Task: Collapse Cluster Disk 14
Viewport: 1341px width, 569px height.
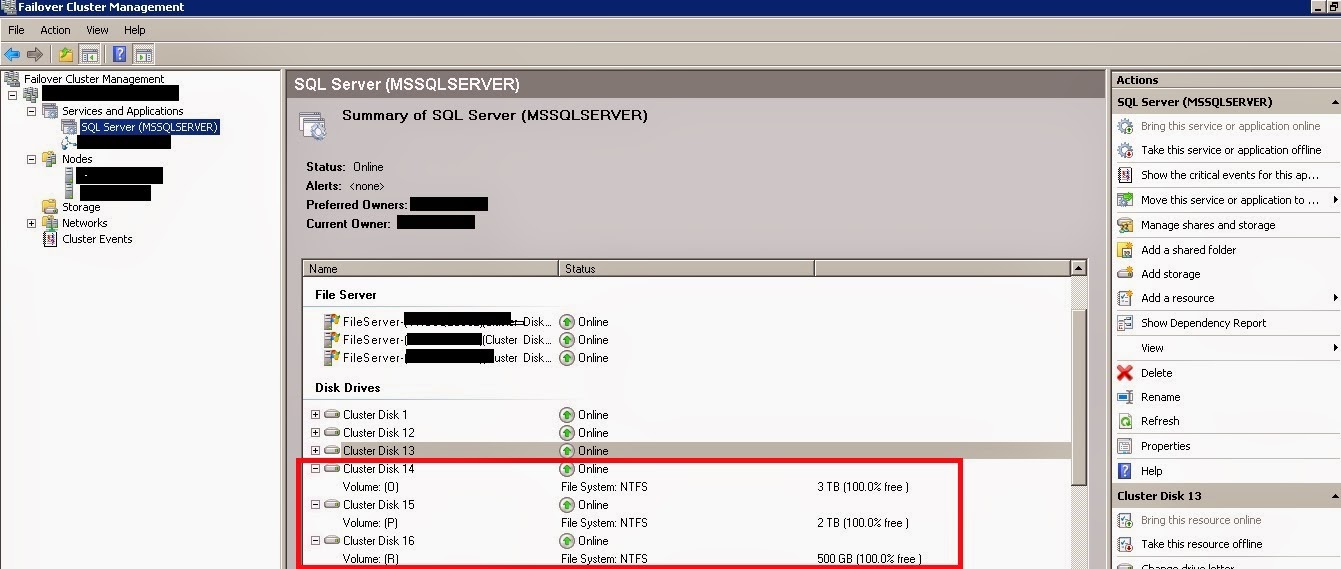Action: point(315,469)
